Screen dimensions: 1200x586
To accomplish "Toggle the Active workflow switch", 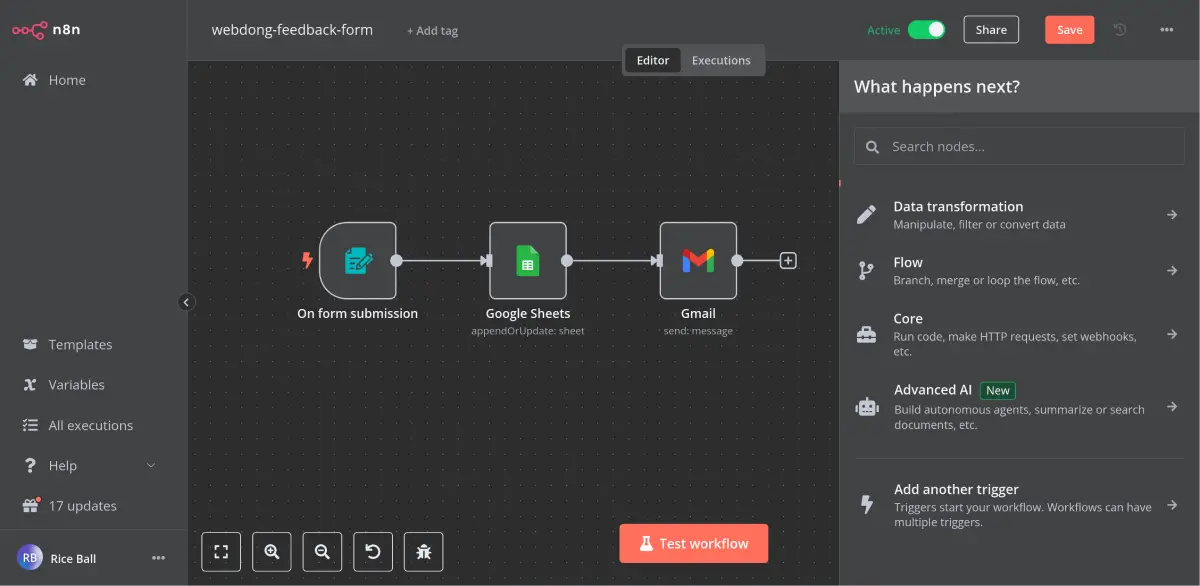I will (x=926, y=30).
